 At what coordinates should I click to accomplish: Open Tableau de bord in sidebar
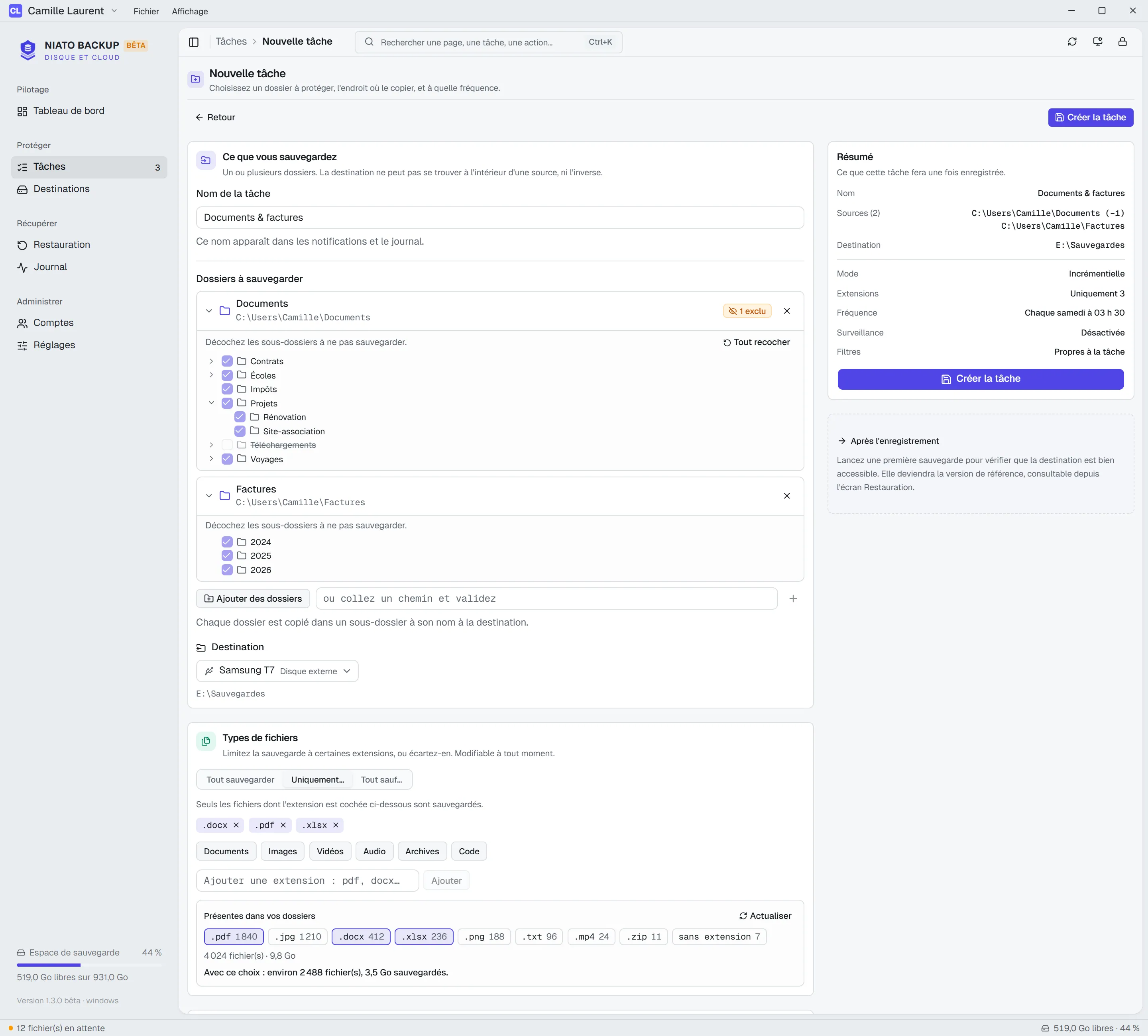pos(89,111)
